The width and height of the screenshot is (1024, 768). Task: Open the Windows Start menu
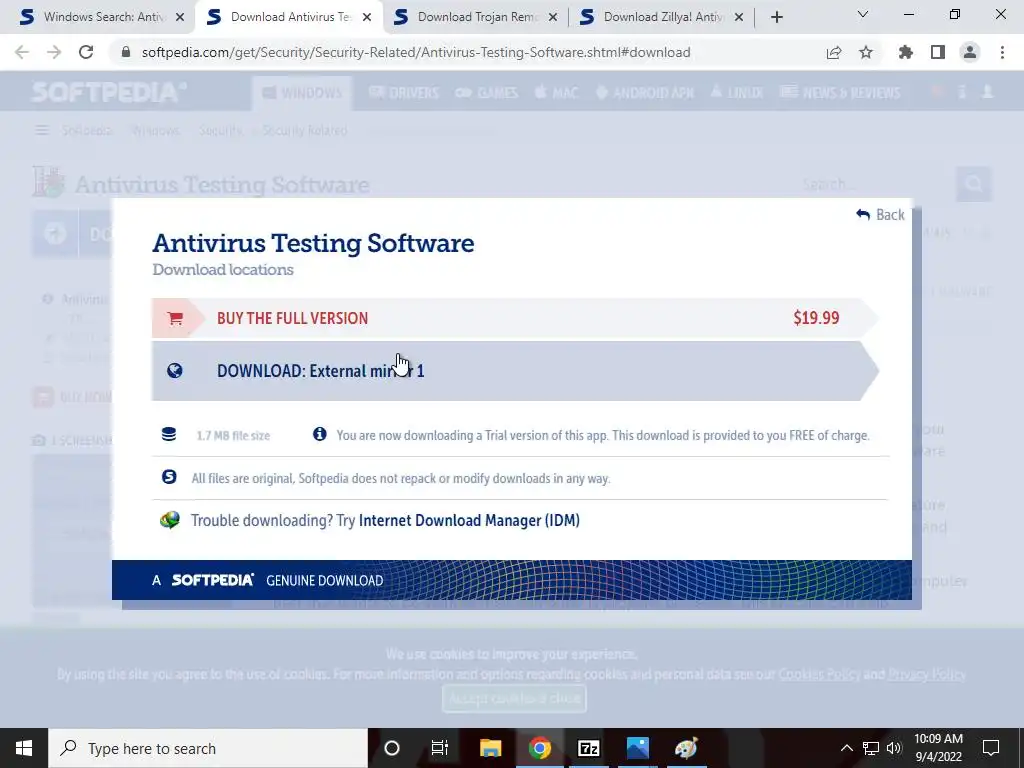coord(24,748)
